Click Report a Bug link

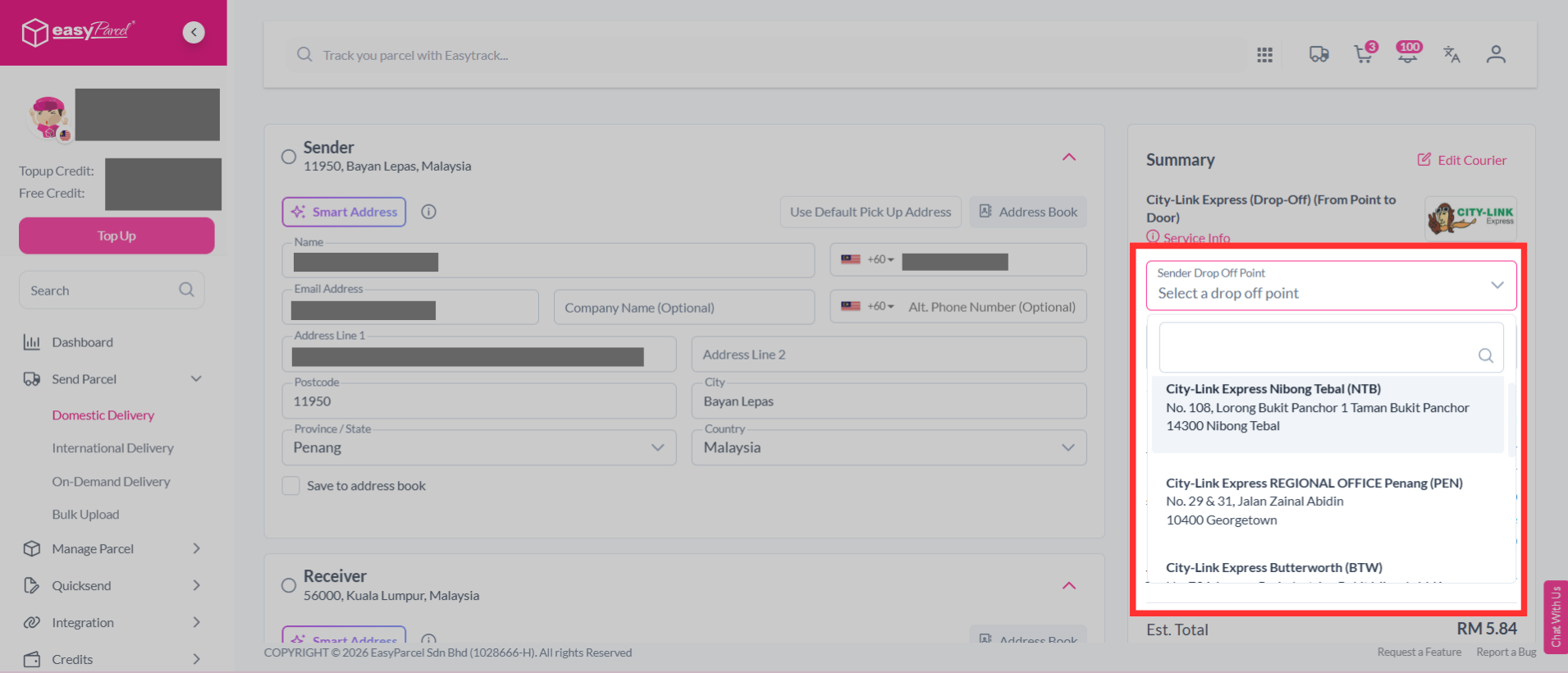pos(1506,652)
